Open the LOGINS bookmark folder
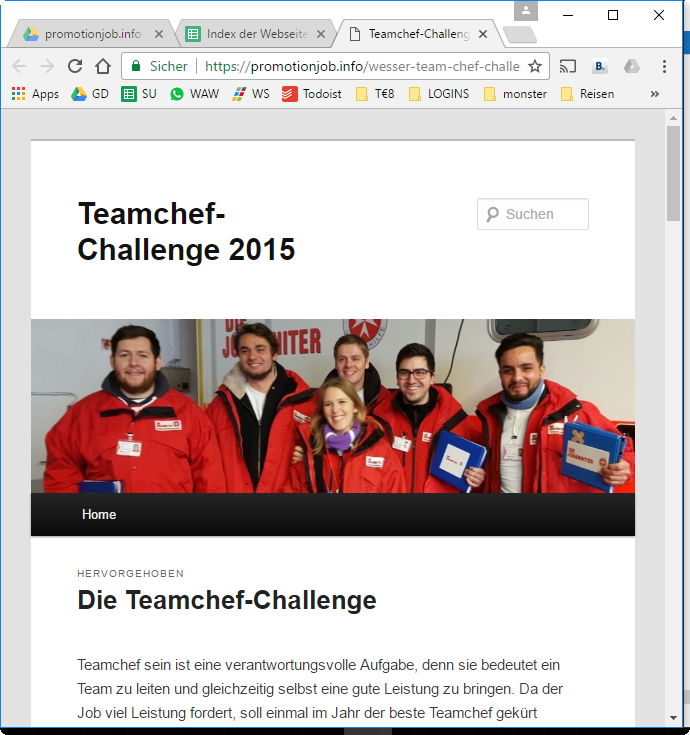The image size is (690, 735). click(438, 94)
